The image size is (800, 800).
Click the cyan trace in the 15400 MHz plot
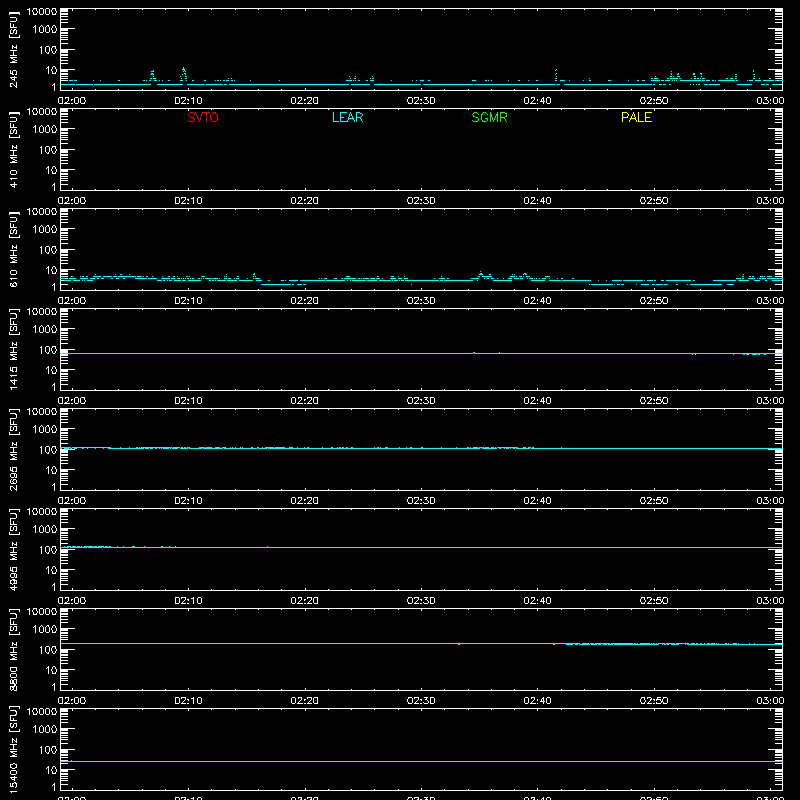pos(421,761)
